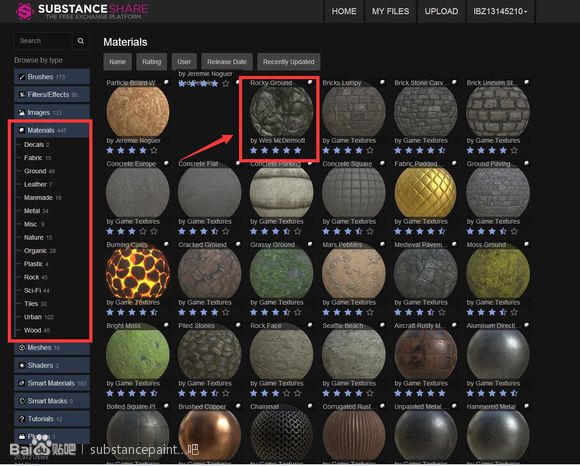This screenshot has width=580, height=466.
Task: Click star rating under Aluminum Directional card
Action: pyautogui.click(x=492, y=394)
